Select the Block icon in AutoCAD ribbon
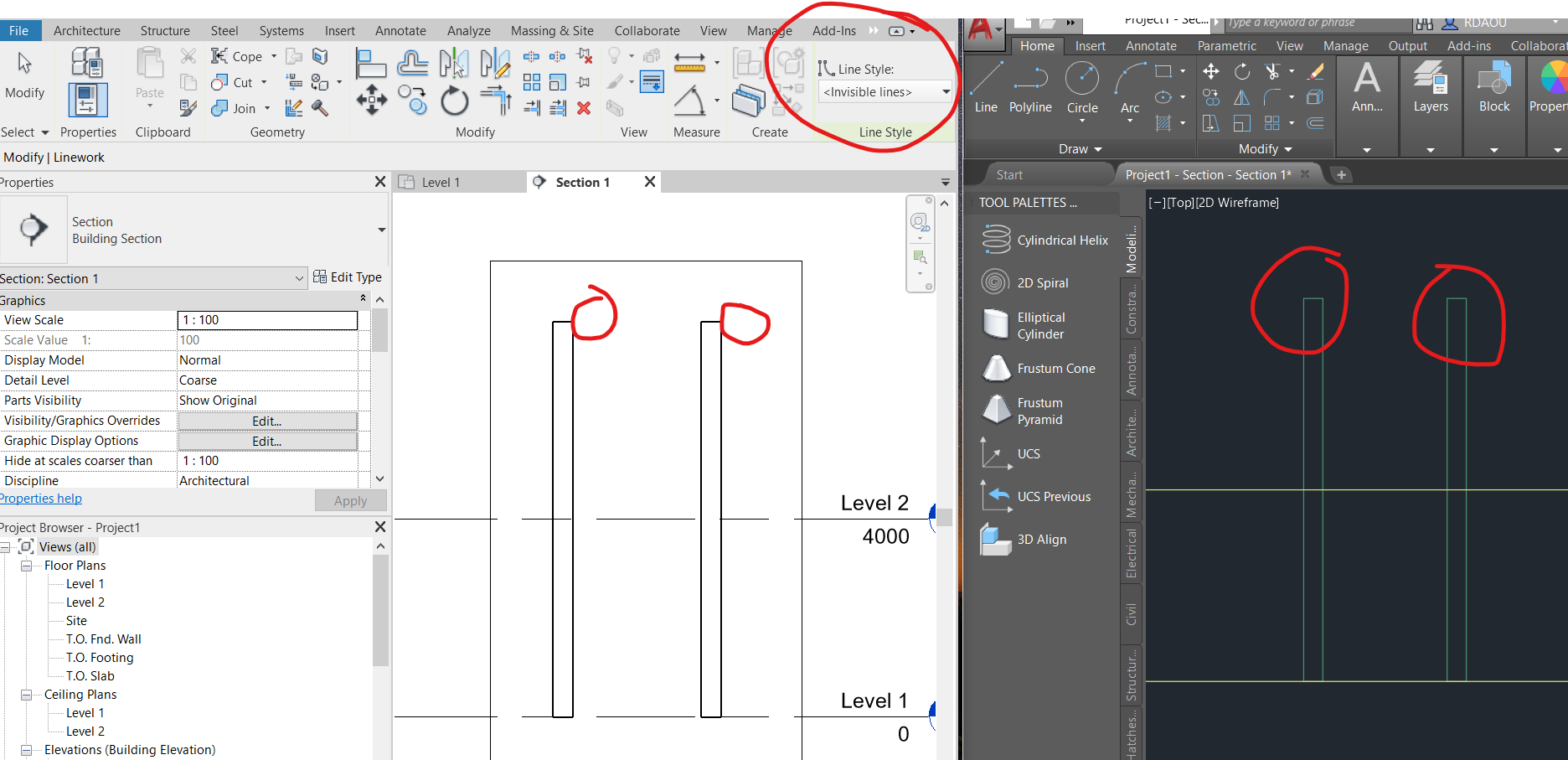This screenshot has width=1568, height=760. pyautogui.click(x=1494, y=84)
